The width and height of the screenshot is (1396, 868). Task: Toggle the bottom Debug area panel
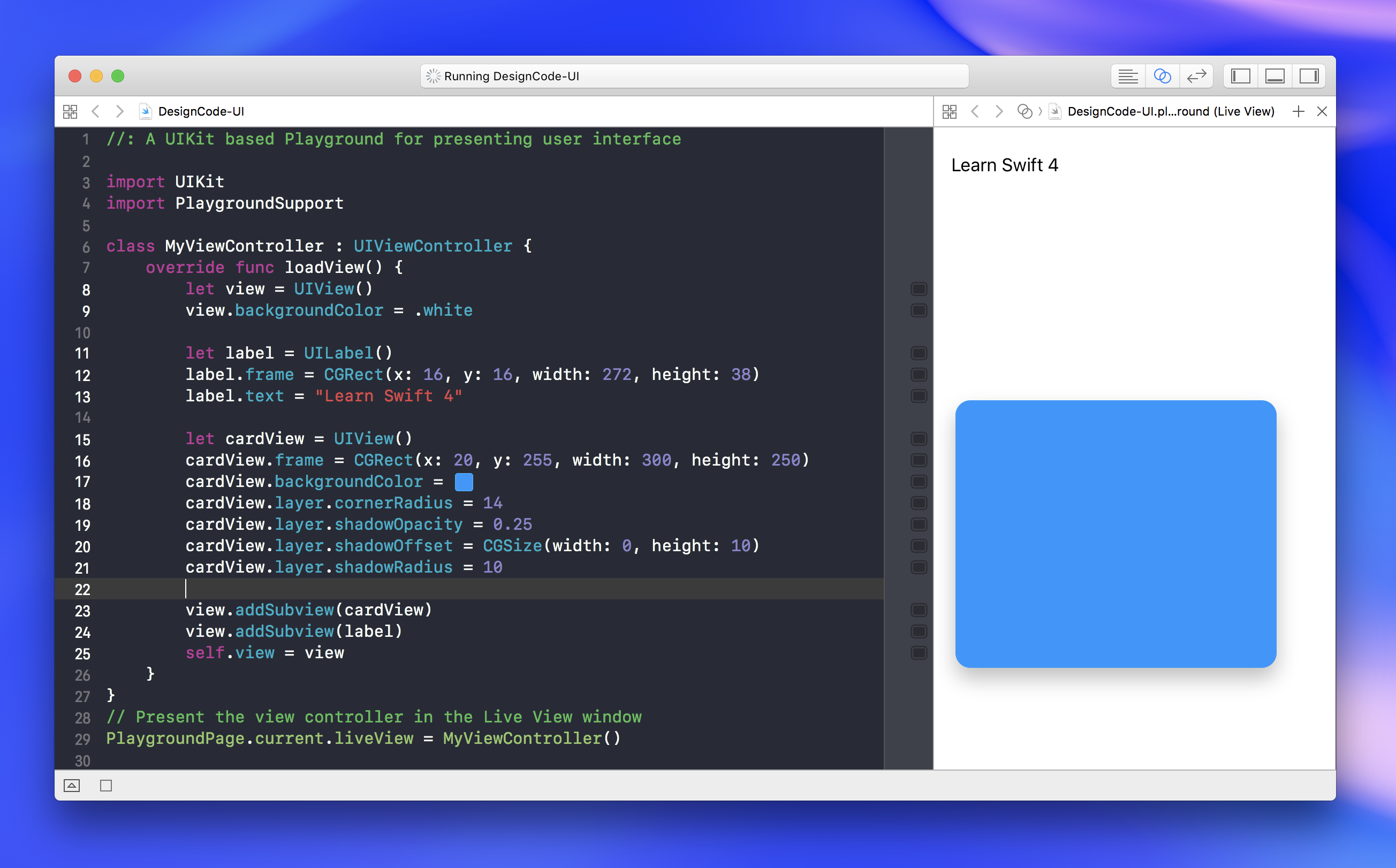tap(1275, 77)
